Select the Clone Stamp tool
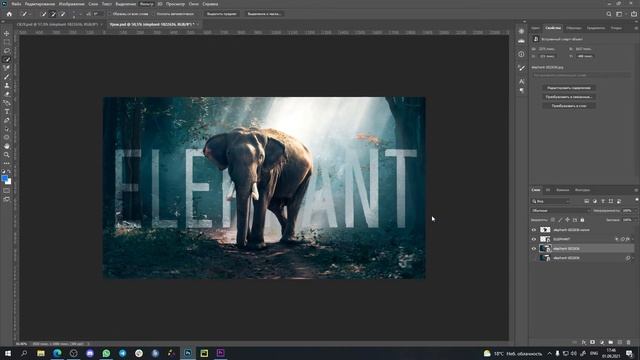The height and width of the screenshot is (360, 640). [x=7, y=85]
